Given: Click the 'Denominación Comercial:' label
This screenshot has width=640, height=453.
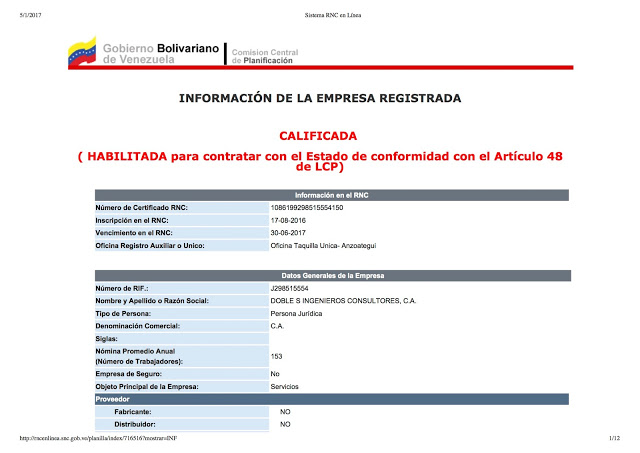Looking at the screenshot, I should 138,326.
